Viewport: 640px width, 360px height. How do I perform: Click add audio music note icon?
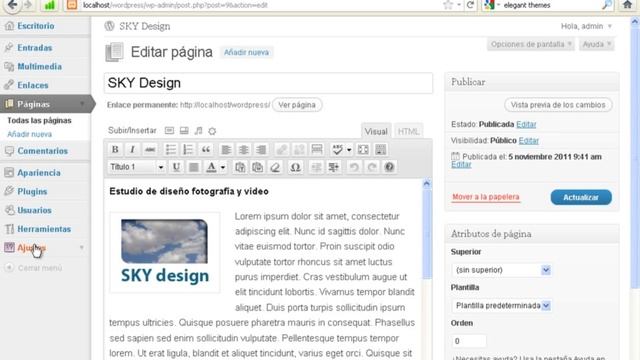198,131
